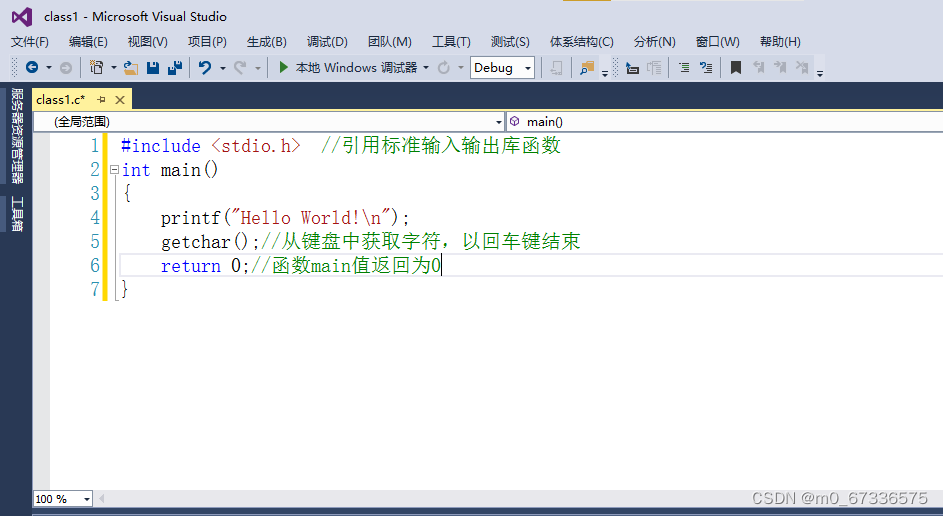Open the 服务器资源管理器 side panel

pos(17,135)
